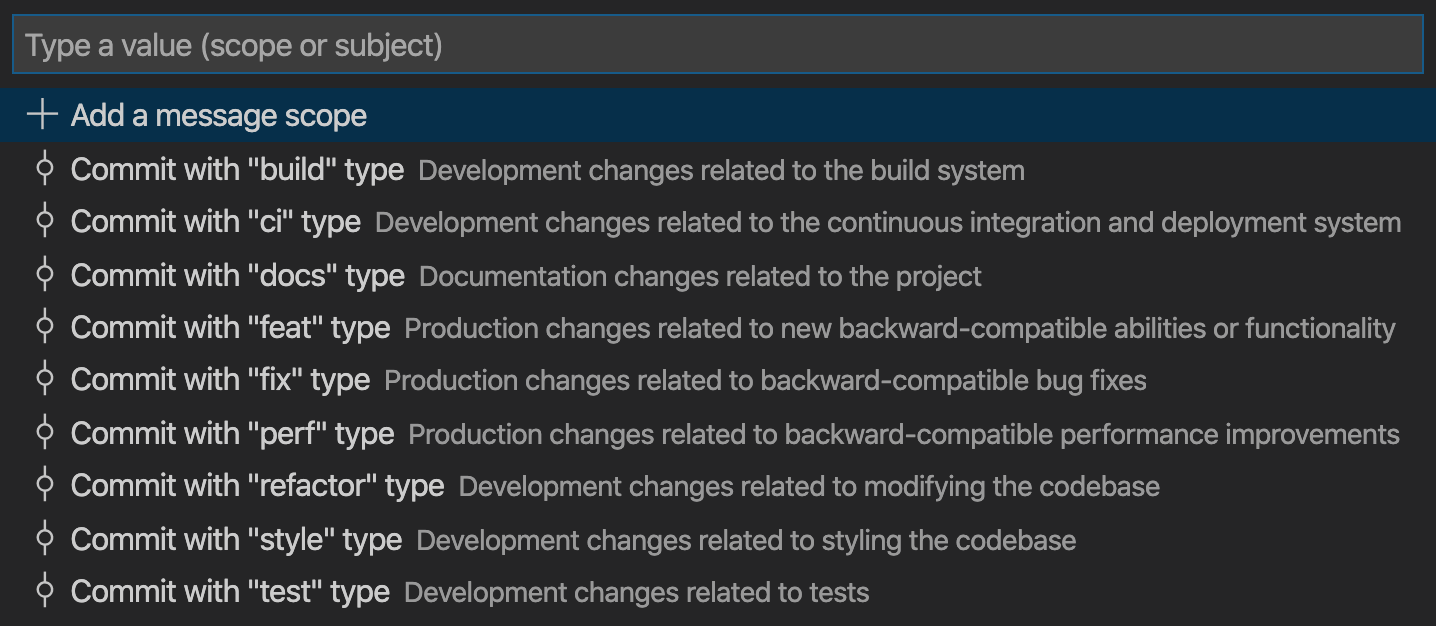
Task: Click the plus icon beside Add a message scope
Action: pos(42,115)
